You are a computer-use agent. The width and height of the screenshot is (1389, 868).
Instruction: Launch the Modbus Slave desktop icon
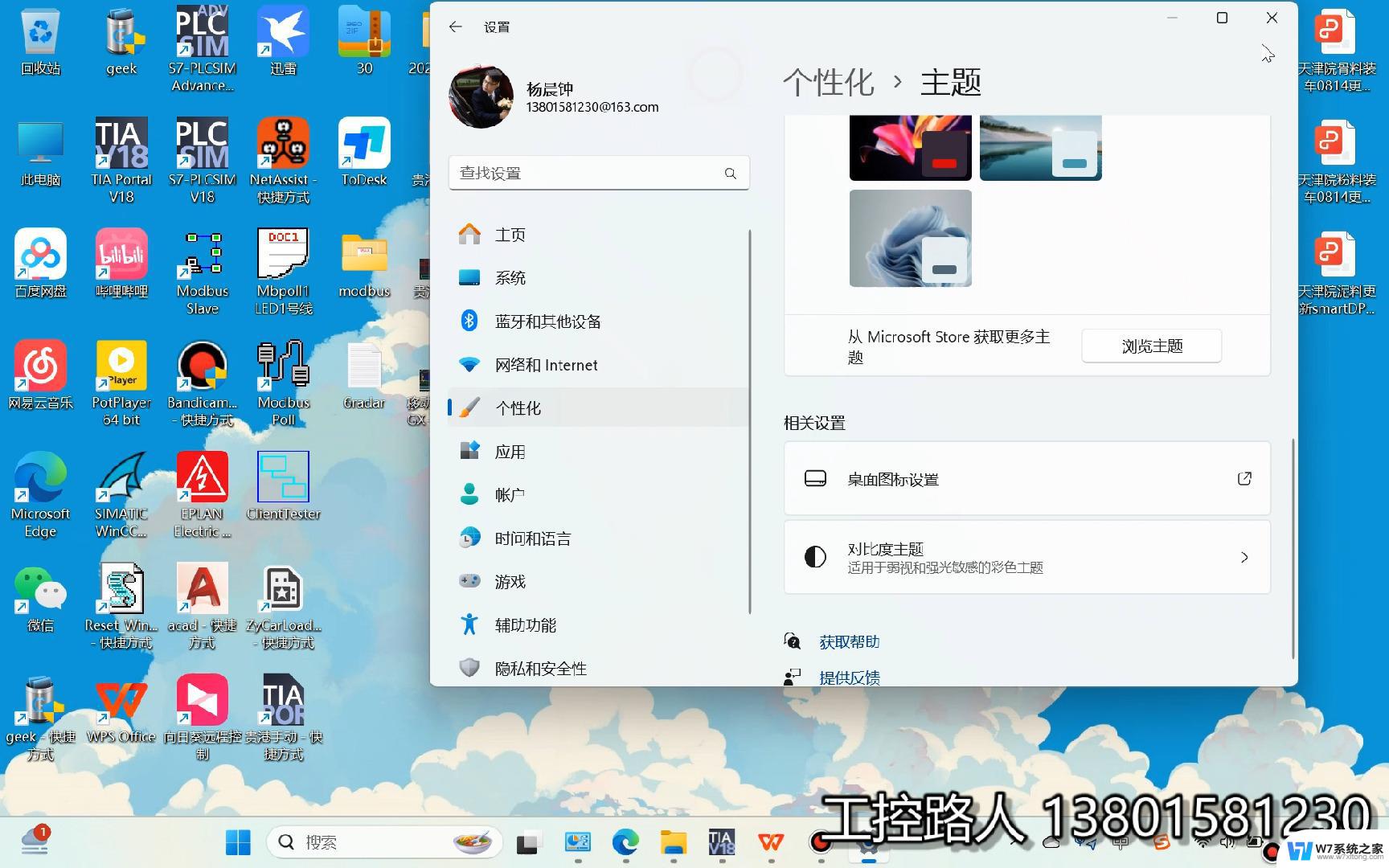click(202, 272)
